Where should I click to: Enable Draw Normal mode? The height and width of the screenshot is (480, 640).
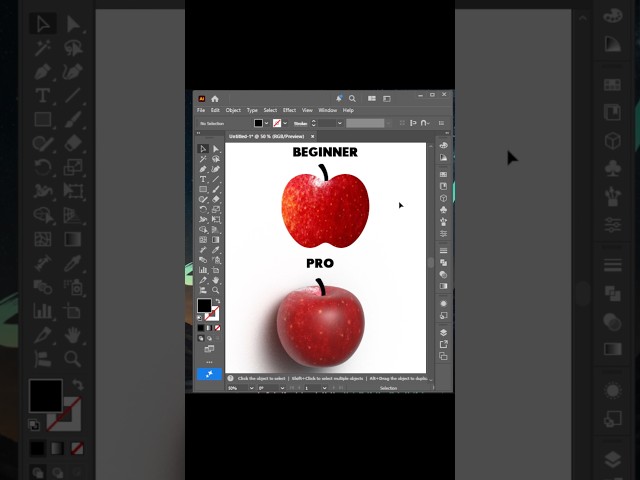200,338
